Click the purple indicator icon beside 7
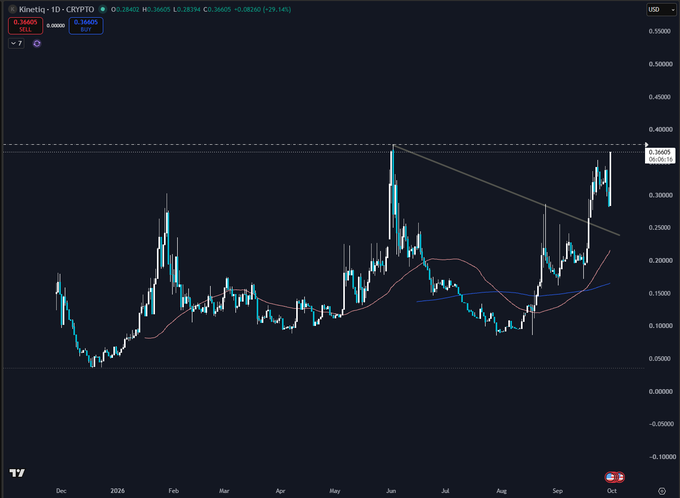Viewport: 680px width, 498px height. point(37,43)
